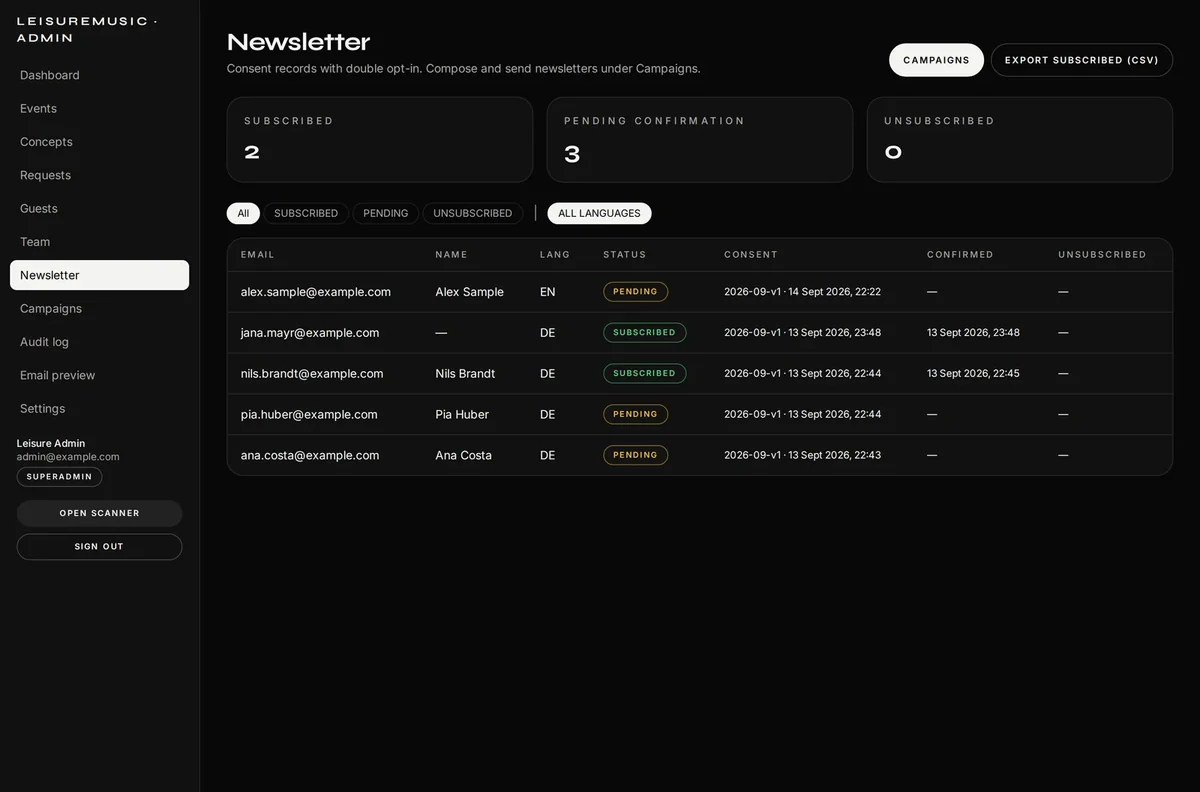Click the name Alex Sample
Viewport: 1200px width, 792px height.
(469, 292)
